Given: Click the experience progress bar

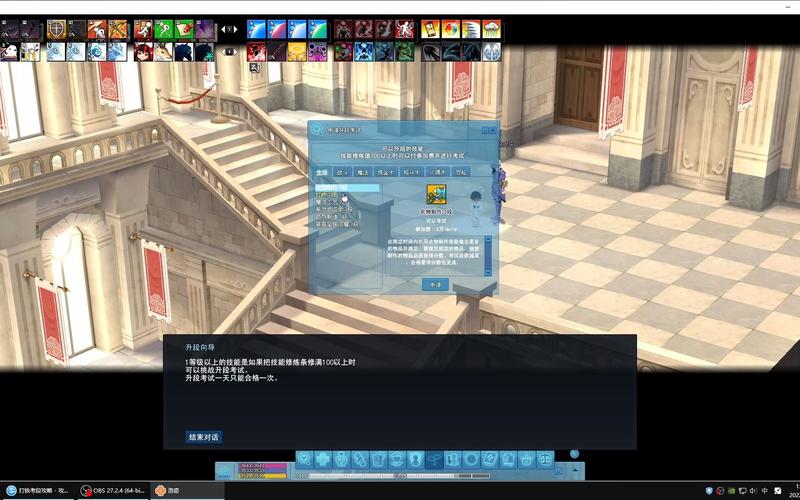Looking at the screenshot, I should pos(399,476).
